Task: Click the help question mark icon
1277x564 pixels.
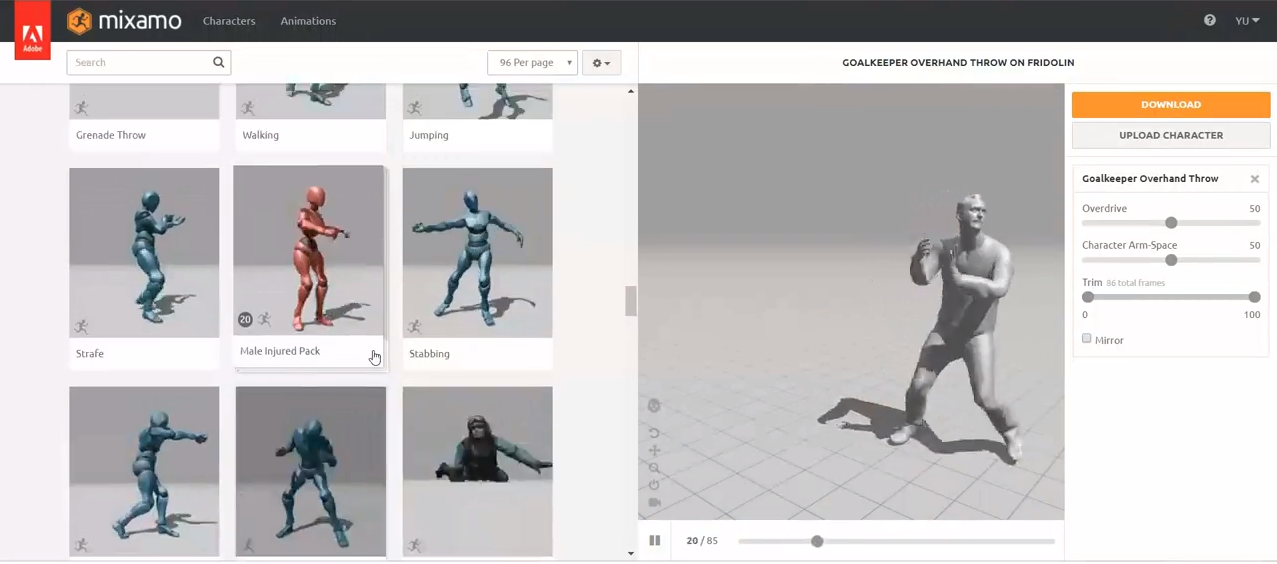Action: 1210,20
